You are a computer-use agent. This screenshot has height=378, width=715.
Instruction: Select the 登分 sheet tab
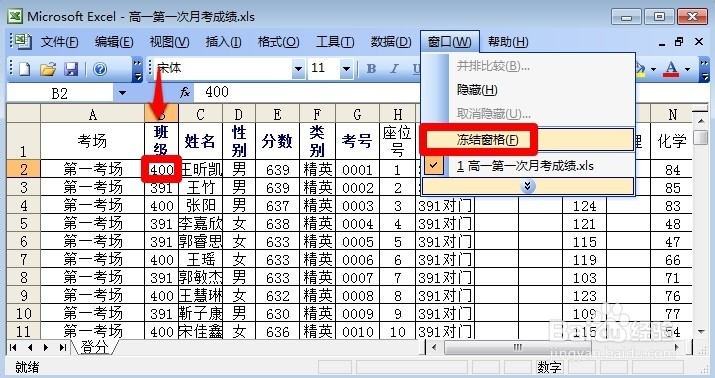point(94,347)
